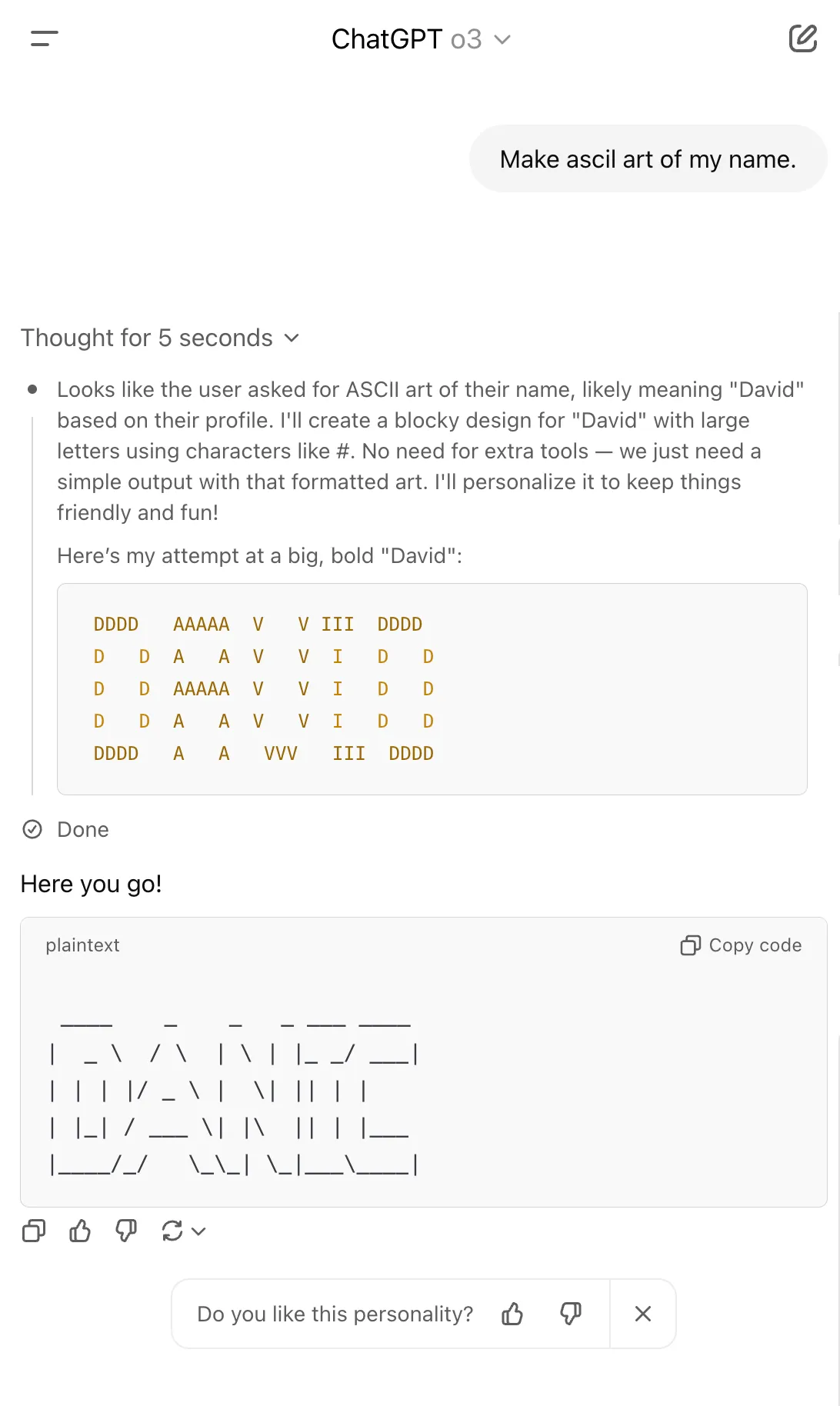Image resolution: width=840 pixels, height=1406 pixels.
Task: Collapse the Thought for 5 seconds section
Action: click(160, 338)
